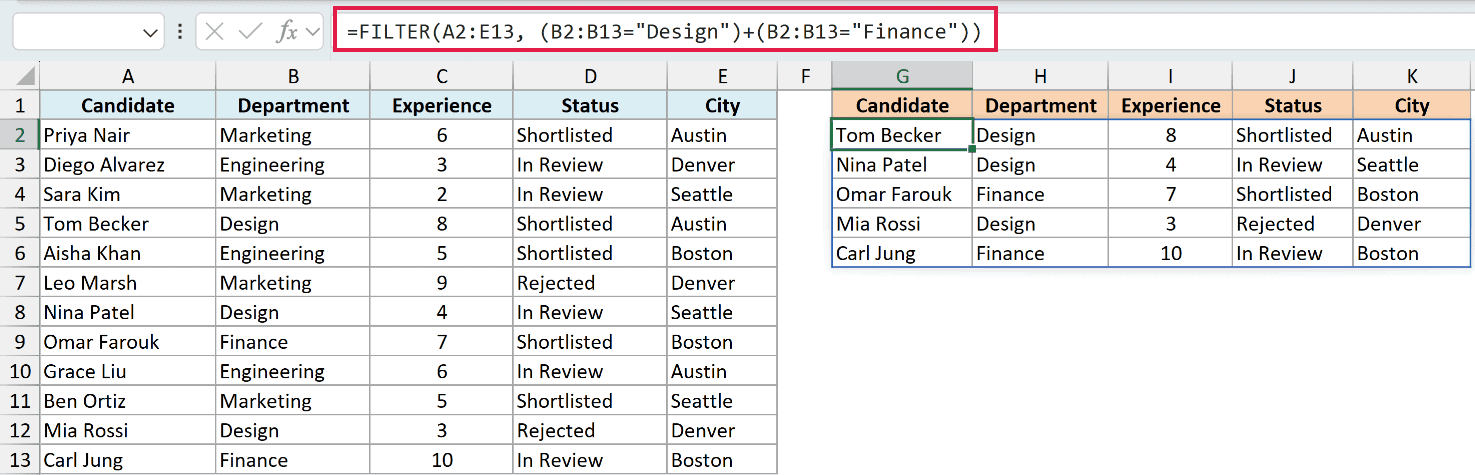This screenshot has height=475, width=1475.
Task: Click cell C1 Experience header
Action: point(441,106)
